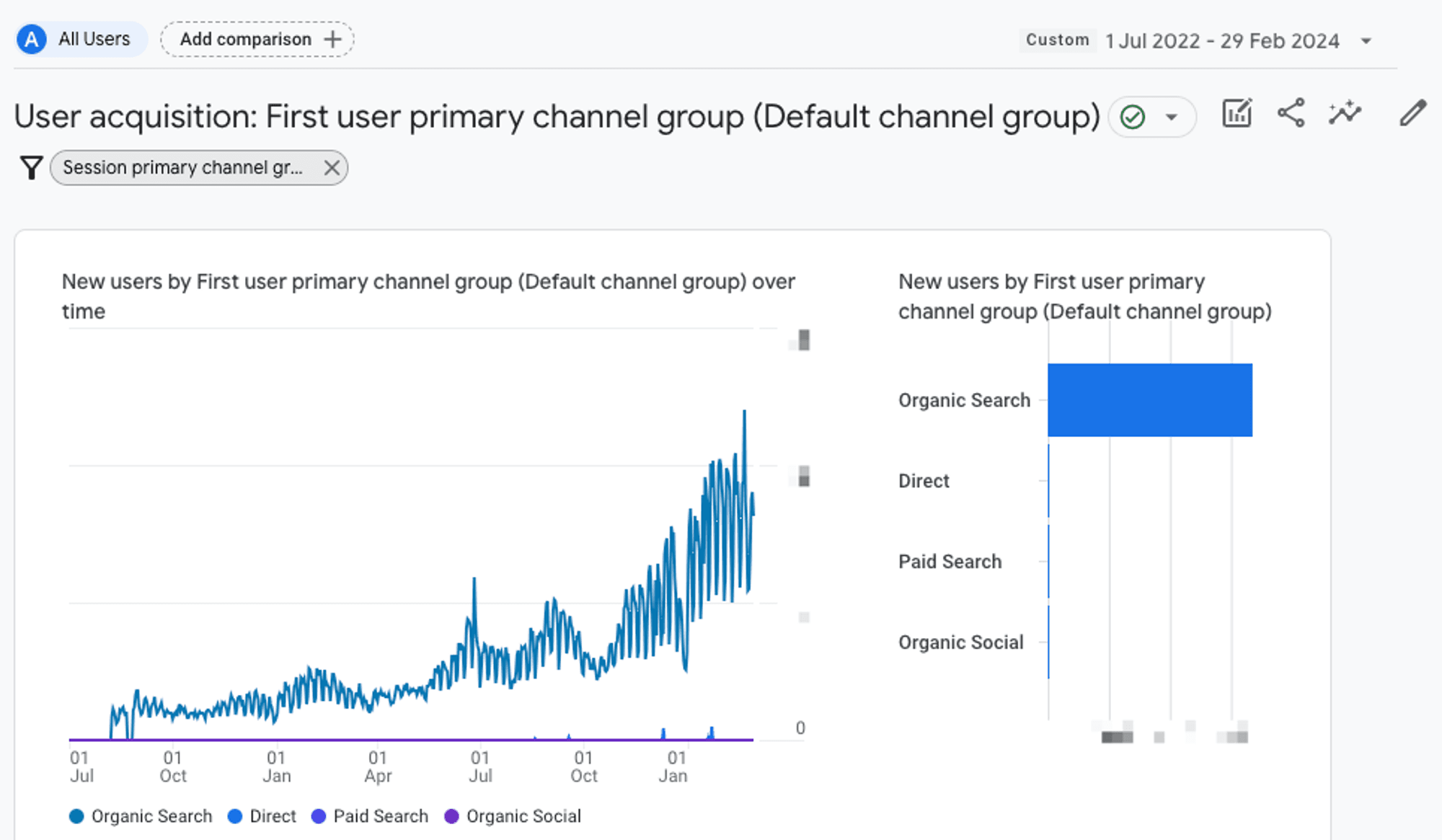Click the plus icon in Add comparison
This screenshot has width=1442, height=840.
click(332, 39)
